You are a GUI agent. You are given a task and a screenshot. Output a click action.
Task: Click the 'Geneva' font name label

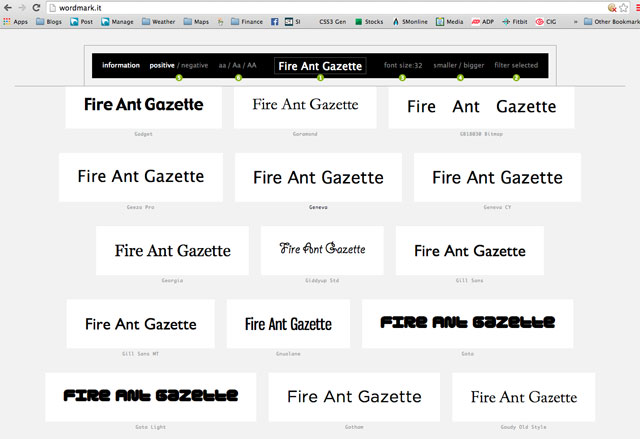click(x=318, y=207)
